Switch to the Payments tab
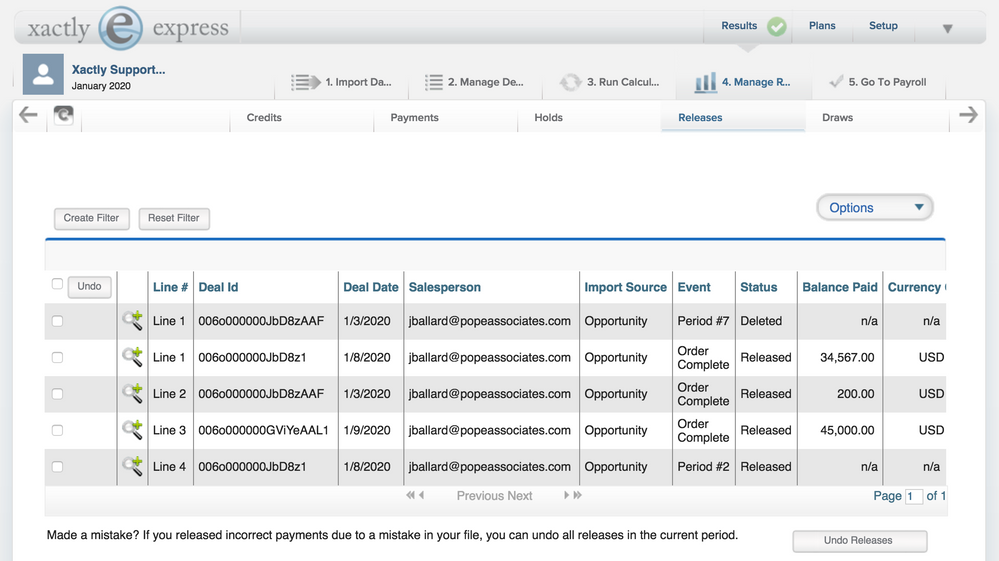 coord(414,117)
